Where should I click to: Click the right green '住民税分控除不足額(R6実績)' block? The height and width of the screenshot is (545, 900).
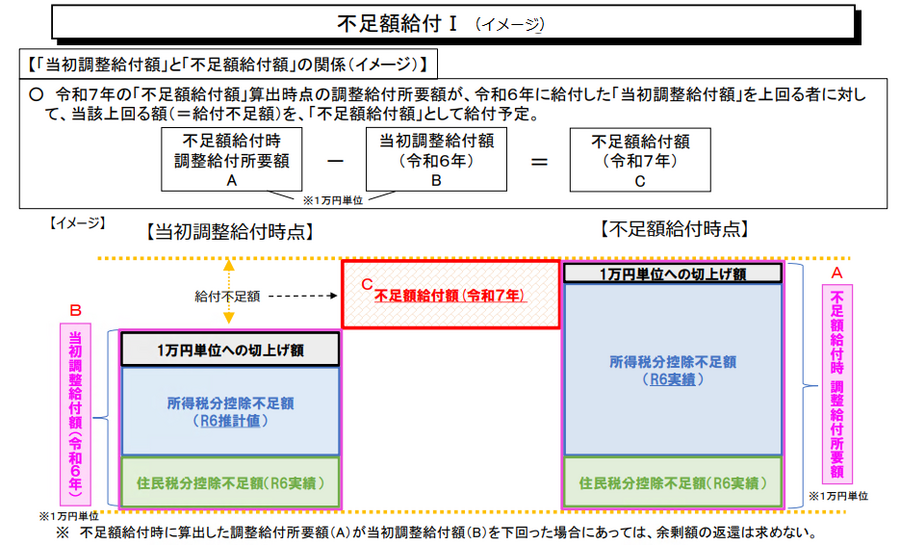[x=673, y=483]
